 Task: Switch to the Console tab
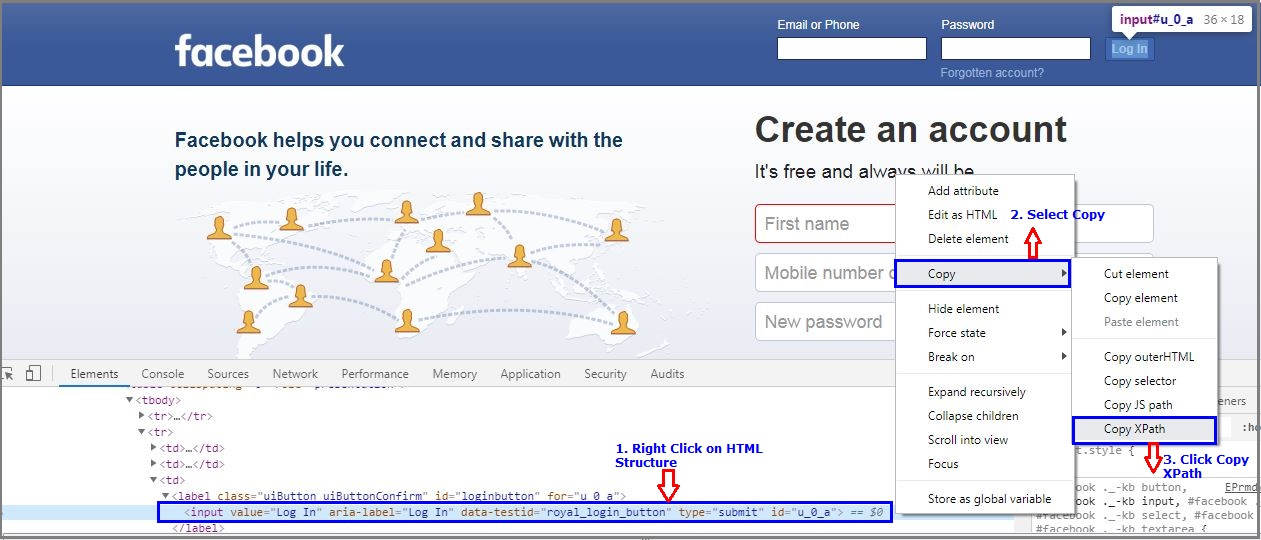coord(162,374)
